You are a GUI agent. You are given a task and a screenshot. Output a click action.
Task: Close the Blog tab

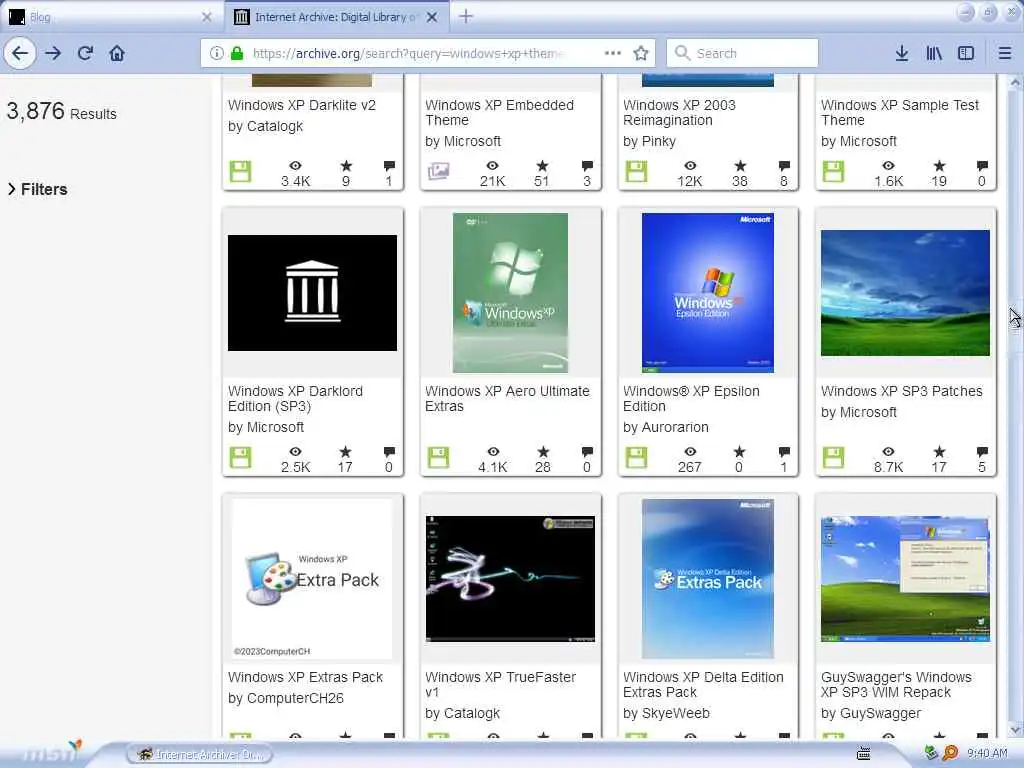tap(206, 17)
